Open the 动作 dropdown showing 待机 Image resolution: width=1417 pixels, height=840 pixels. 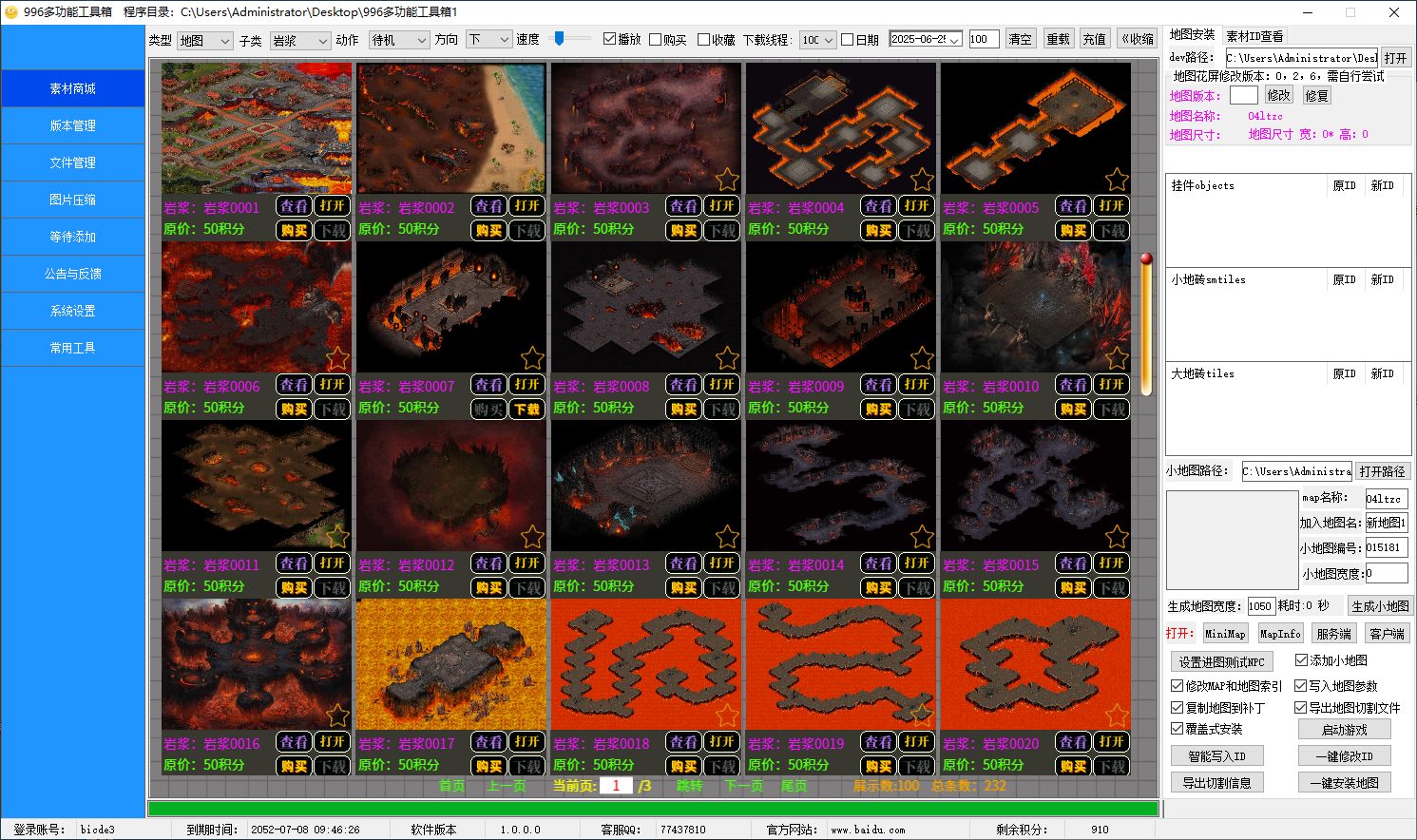399,40
